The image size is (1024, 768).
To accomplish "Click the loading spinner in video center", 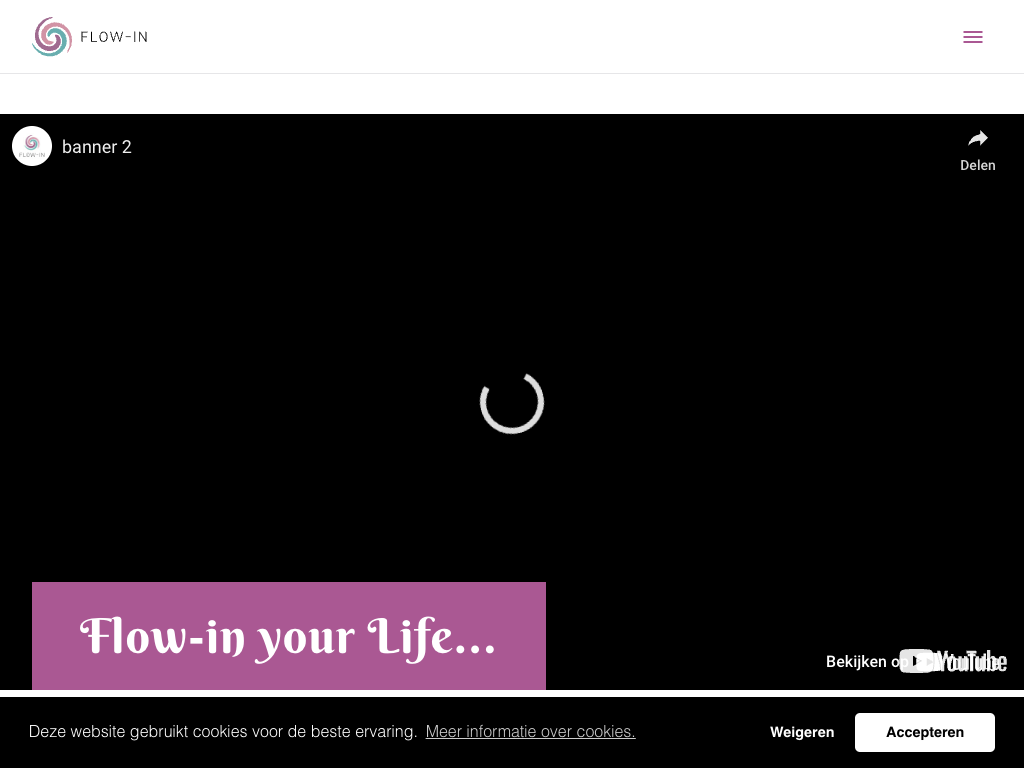I will [512, 402].
